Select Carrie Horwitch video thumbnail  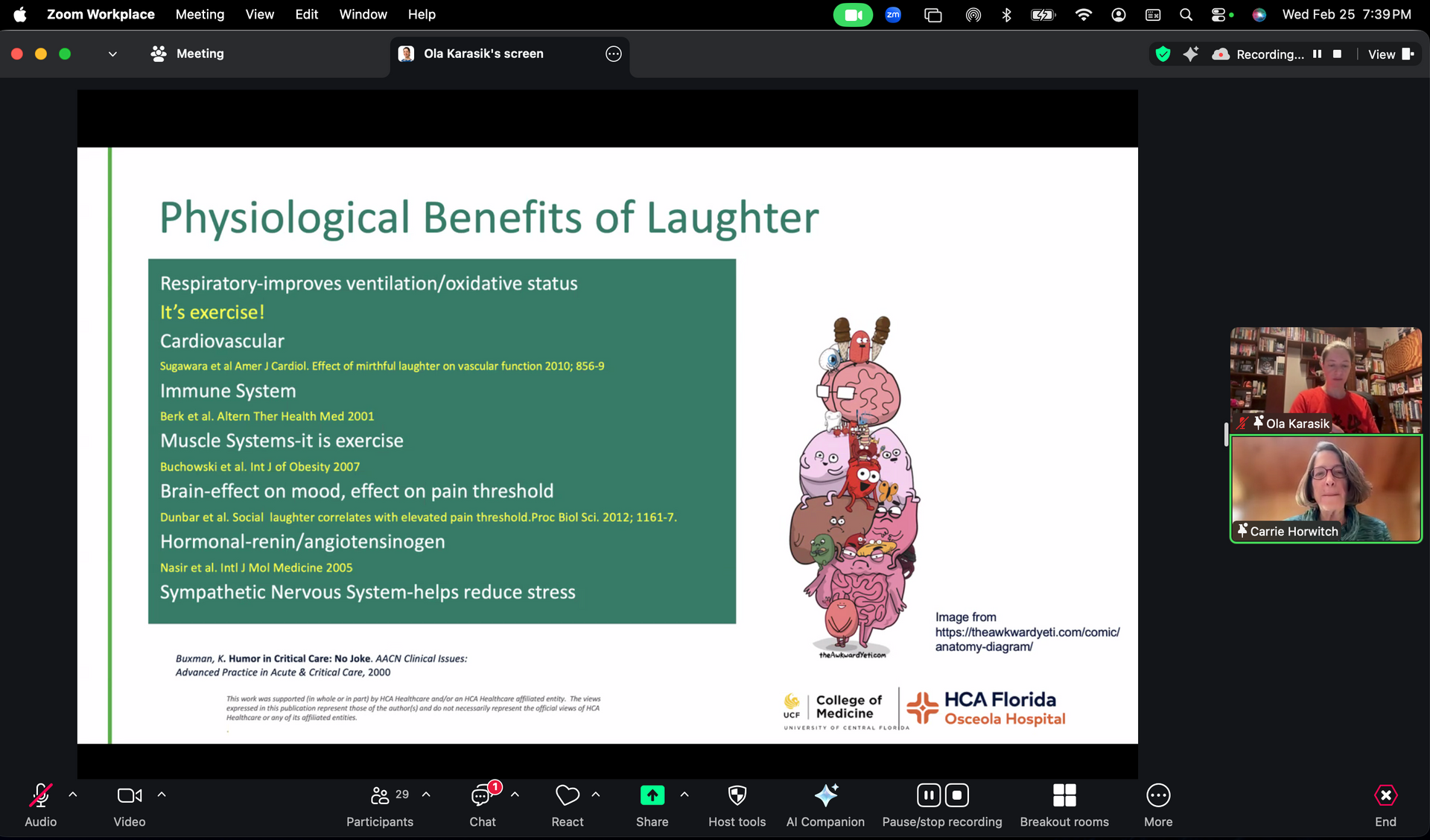(1326, 489)
